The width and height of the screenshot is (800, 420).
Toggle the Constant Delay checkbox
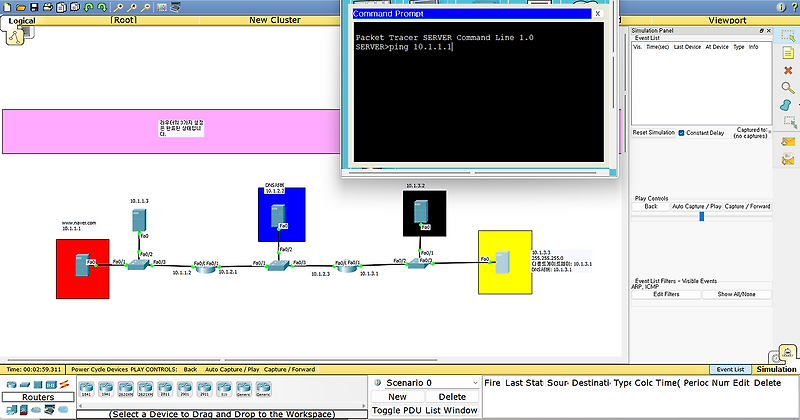pos(681,133)
